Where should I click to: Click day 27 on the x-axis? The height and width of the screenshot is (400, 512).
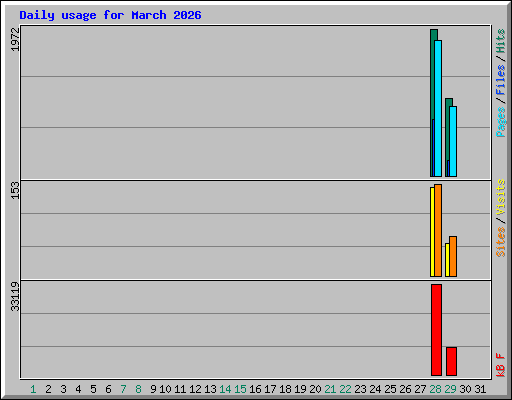[x=420, y=389]
